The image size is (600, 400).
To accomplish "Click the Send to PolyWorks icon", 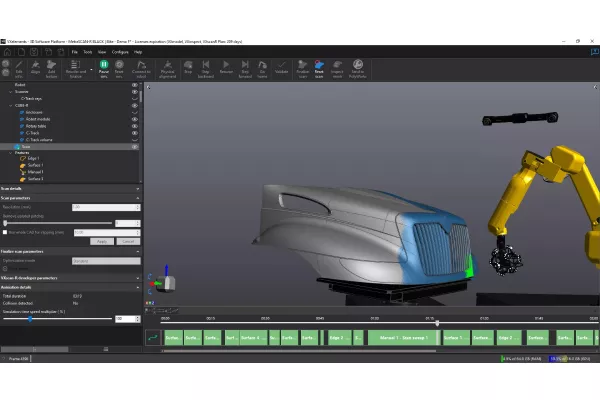I will tap(357, 67).
